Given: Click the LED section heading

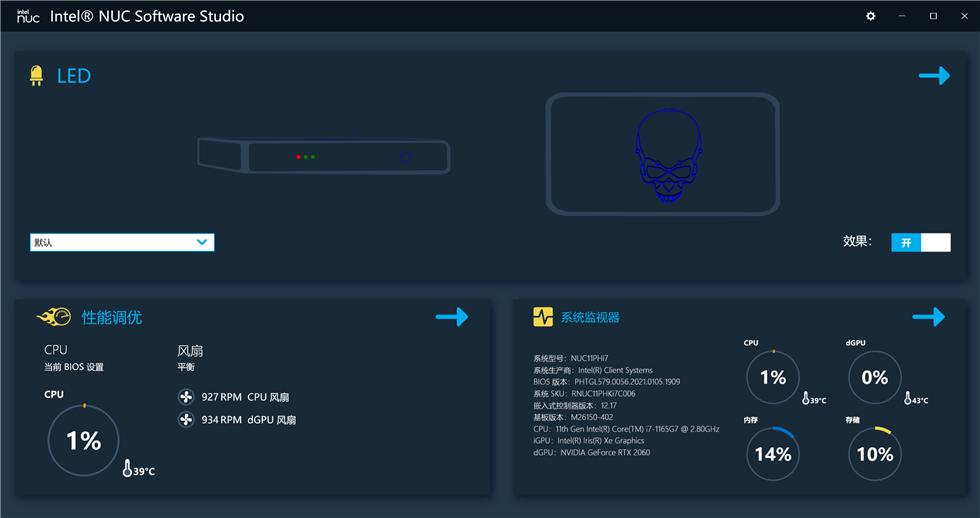Looking at the screenshot, I should pos(74,76).
